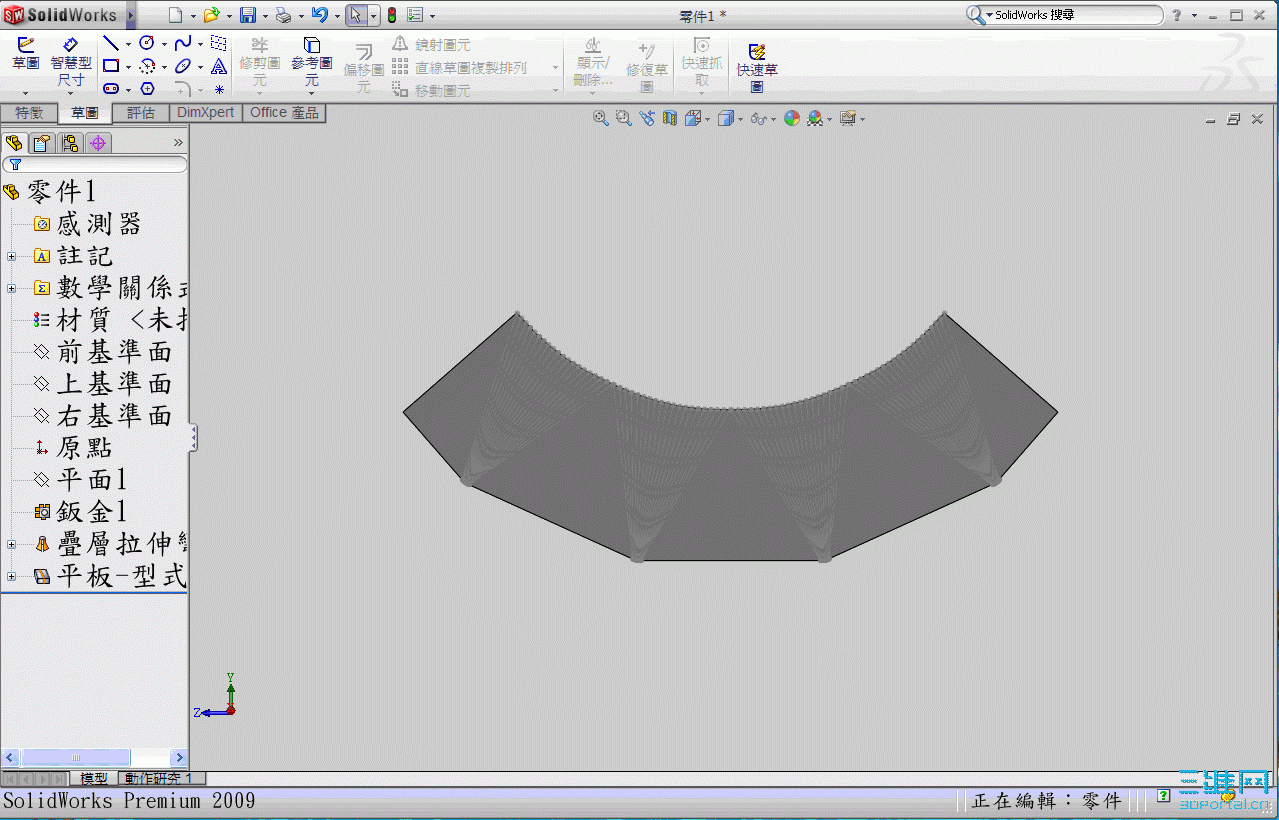Image resolution: width=1279 pixels, height=820 pixels.
Task: Expand the 註記 tree node
Action: 11,257
